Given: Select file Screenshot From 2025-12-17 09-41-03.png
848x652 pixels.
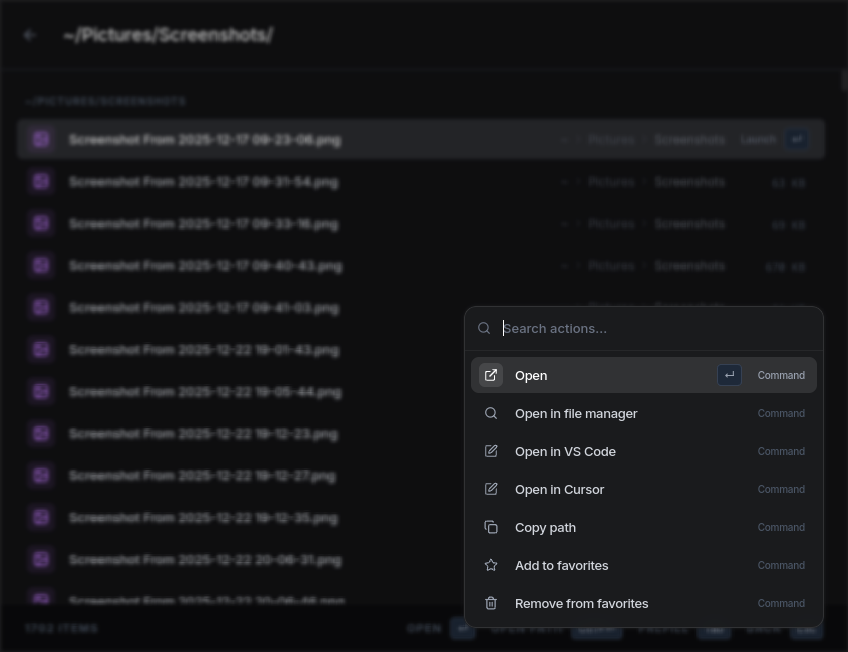Looking at the screenshot, I should tap(241, 308).
